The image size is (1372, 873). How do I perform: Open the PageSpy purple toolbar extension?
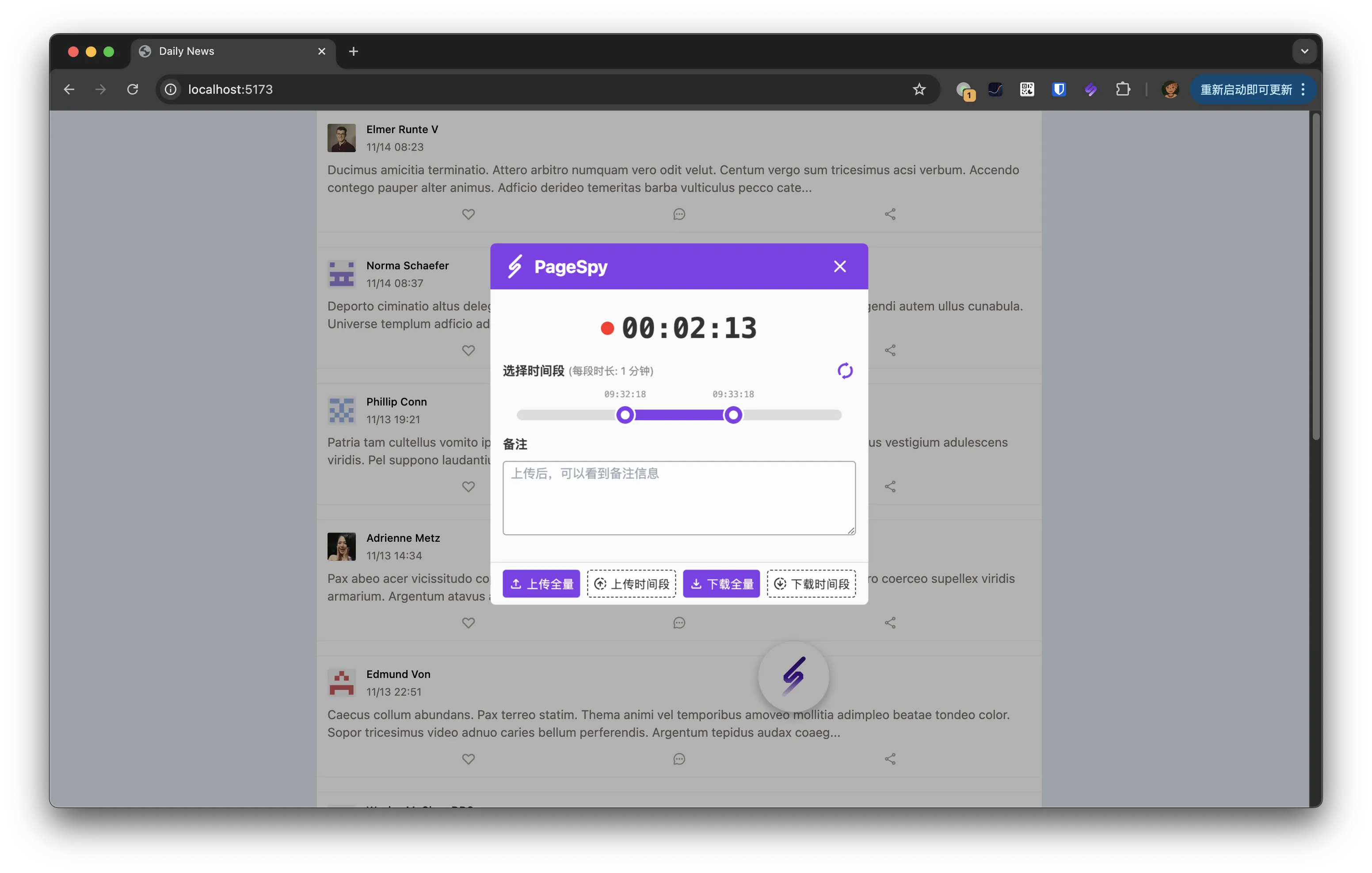tap(1090, 89)
